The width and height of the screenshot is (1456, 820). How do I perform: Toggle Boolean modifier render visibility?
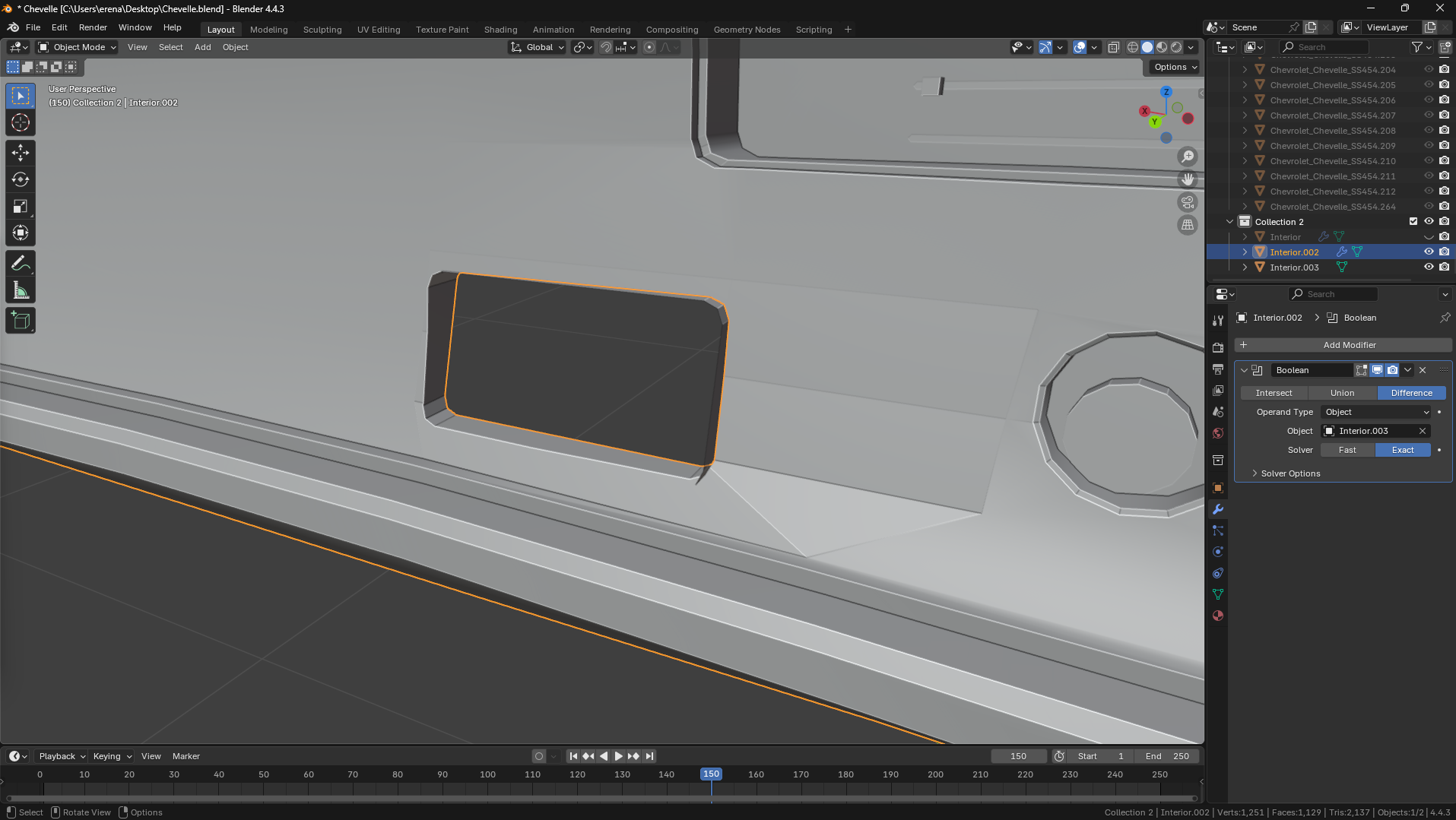[1392, 370]
